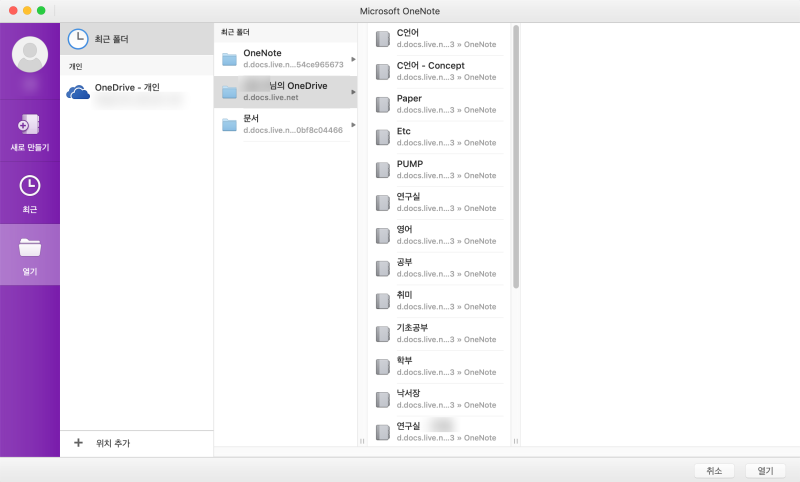Screen dimensions: 800x482
Task: Select the 최근 폴더 entry
Action: [137, 39]
